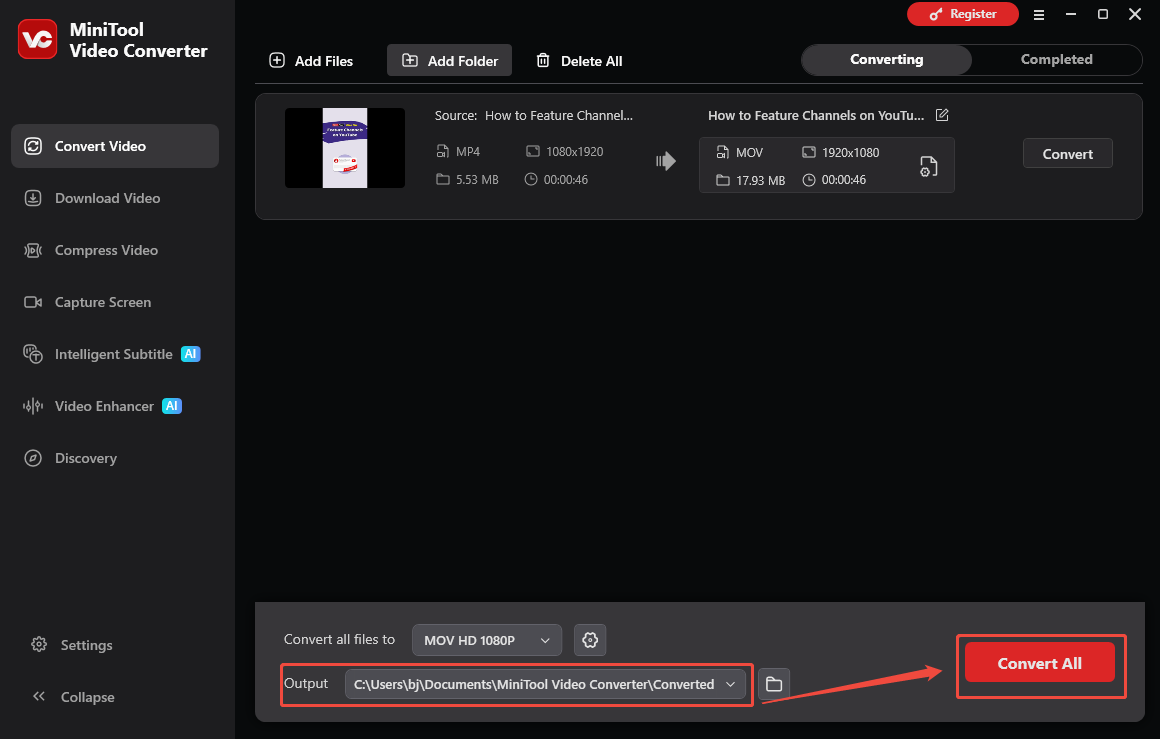This screenshot has width=1160, height=739.
Task: Maximize the application window
Action: coord(1102,14)
